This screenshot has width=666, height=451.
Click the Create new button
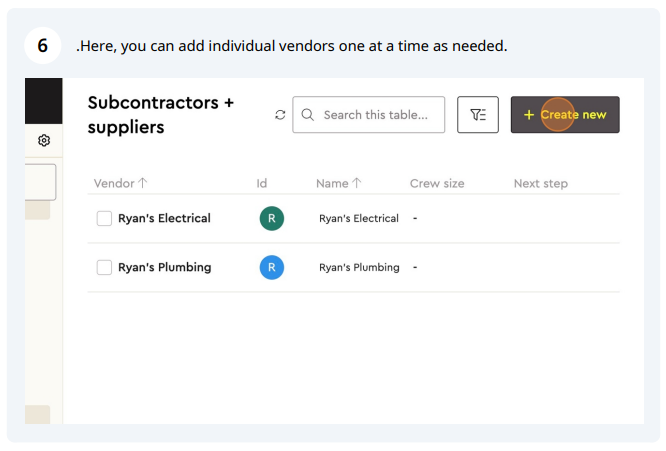pos(565,115)
